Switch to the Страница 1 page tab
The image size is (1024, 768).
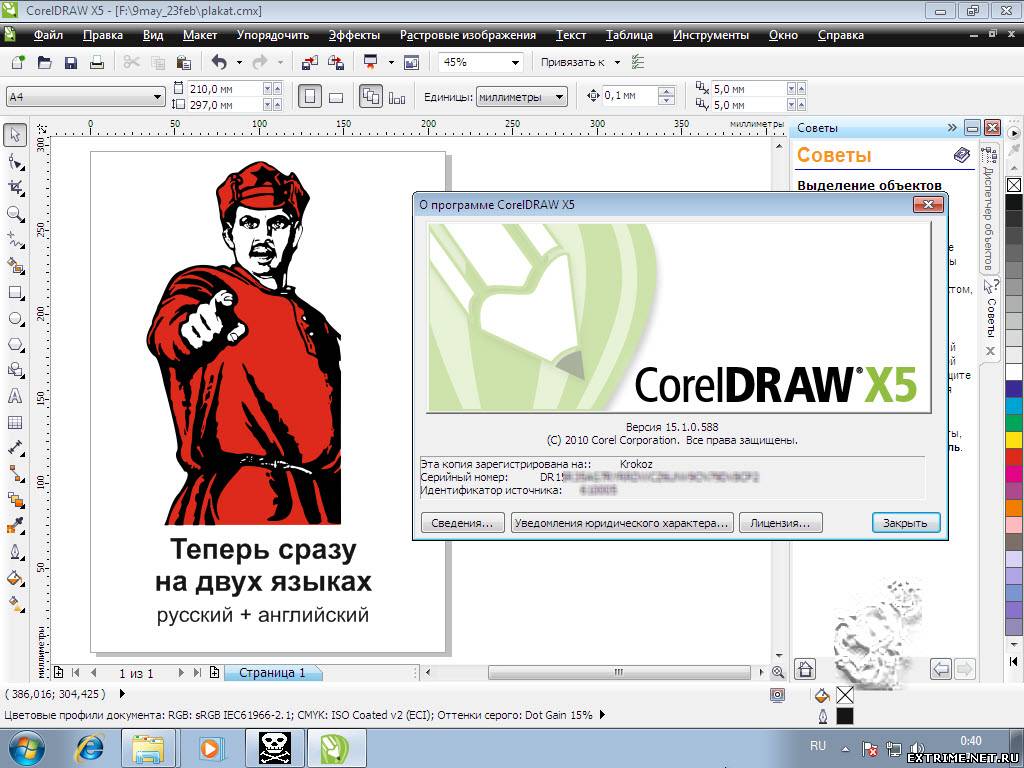[272, 673]
